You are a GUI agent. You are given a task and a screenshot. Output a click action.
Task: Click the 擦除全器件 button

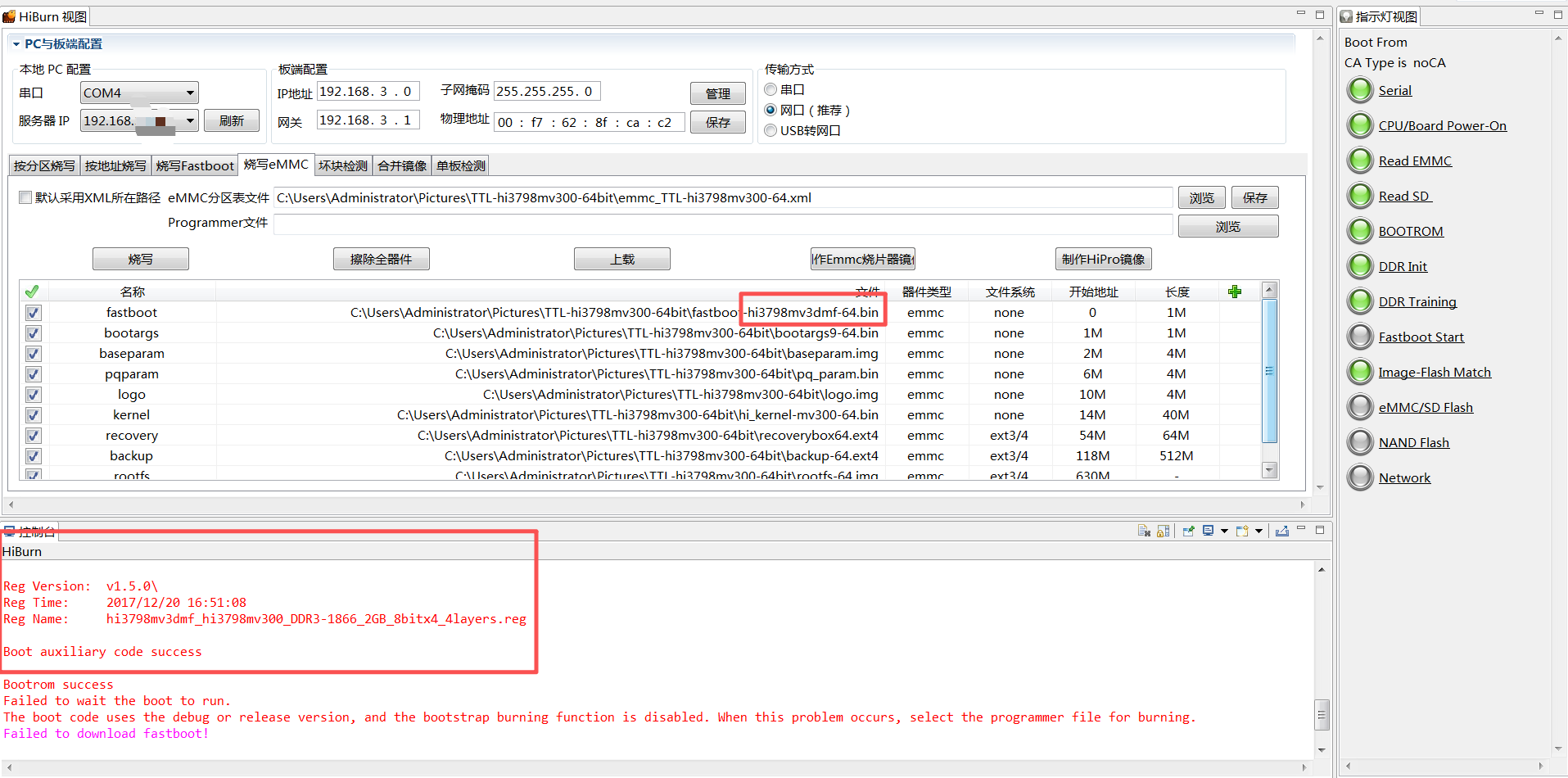pos(382,259)
